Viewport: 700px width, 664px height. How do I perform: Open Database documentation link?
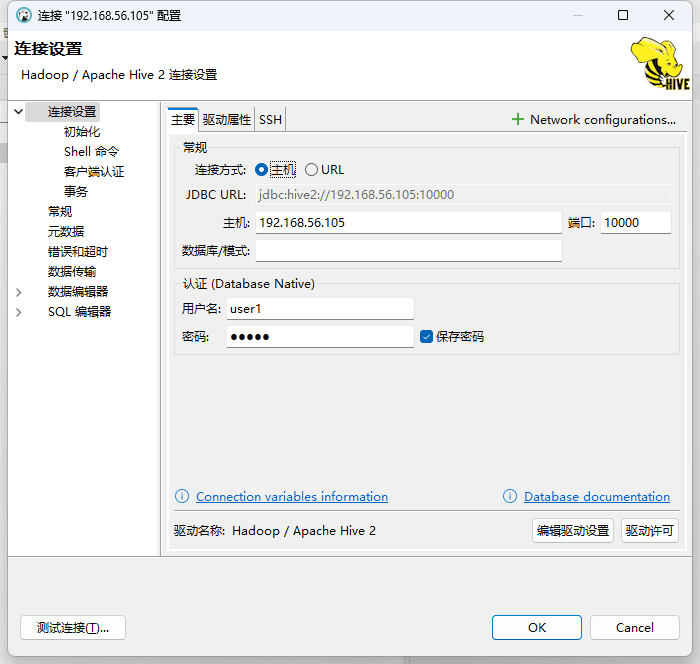pos(597,497)
